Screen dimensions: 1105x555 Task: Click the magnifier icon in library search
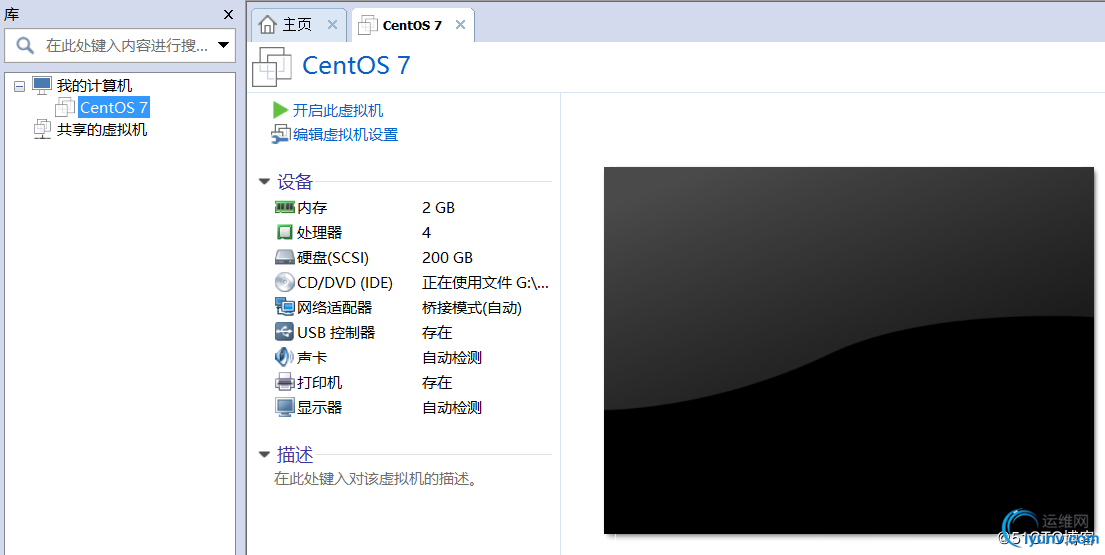coord(25,46)
